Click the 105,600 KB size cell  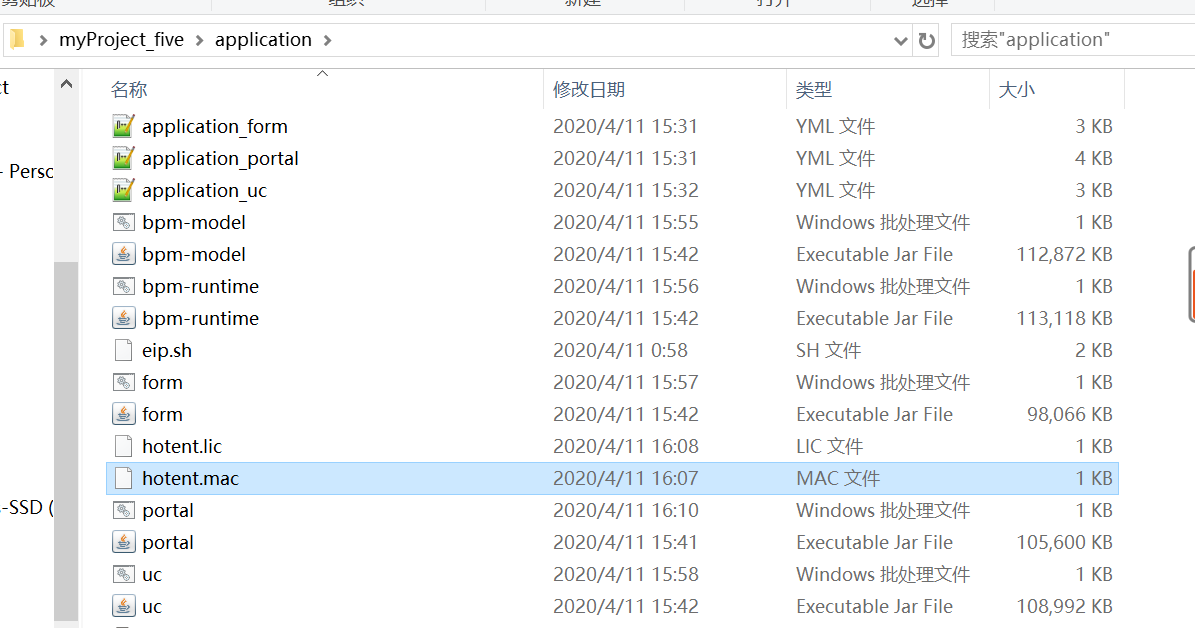pos(1065,543)
